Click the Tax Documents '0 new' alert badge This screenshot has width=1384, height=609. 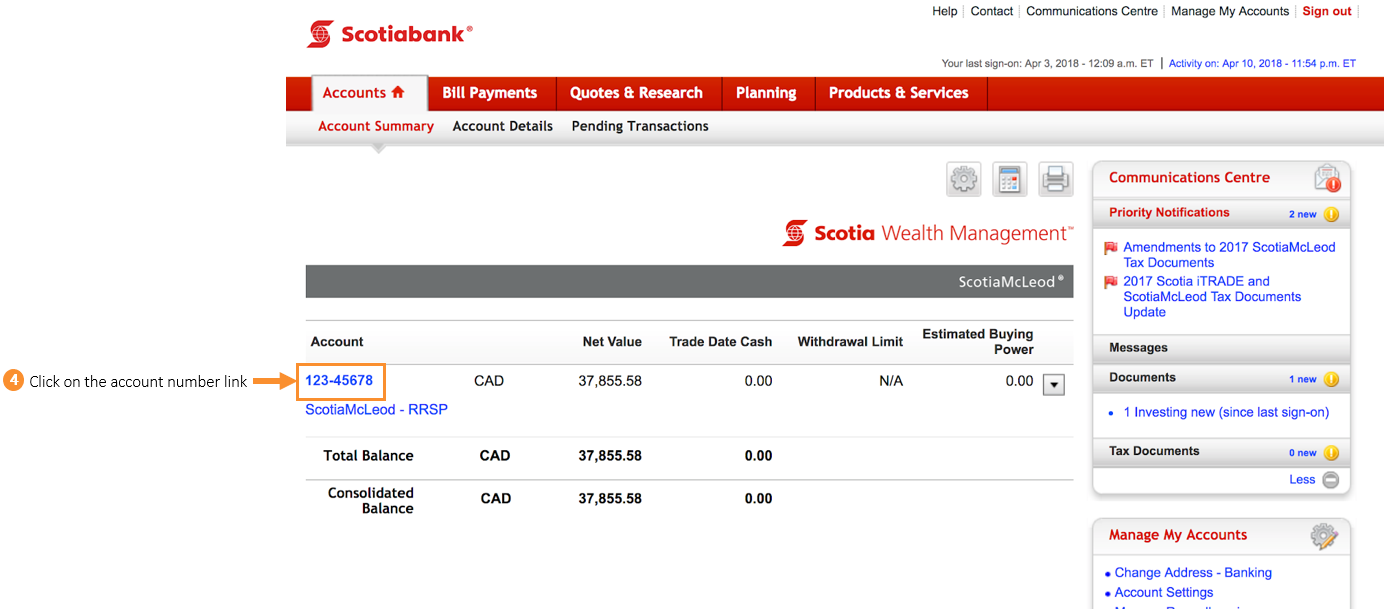click(1330, 452)
